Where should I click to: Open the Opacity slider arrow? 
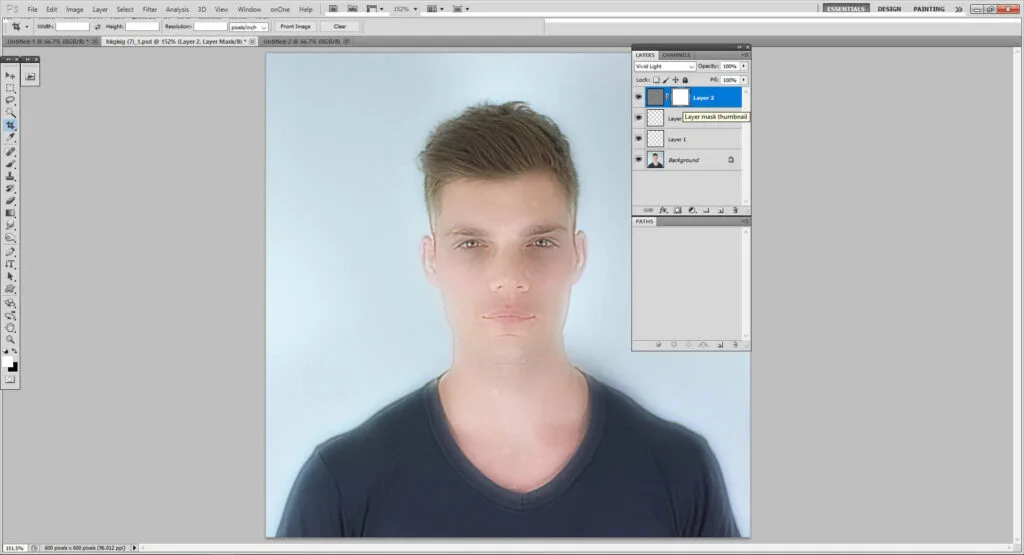pos(744,66)
